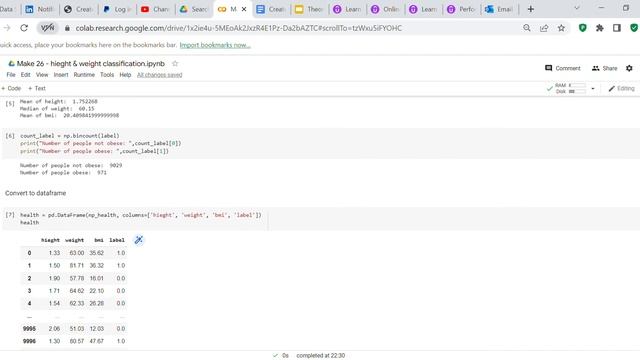Open the File menu

11,75
